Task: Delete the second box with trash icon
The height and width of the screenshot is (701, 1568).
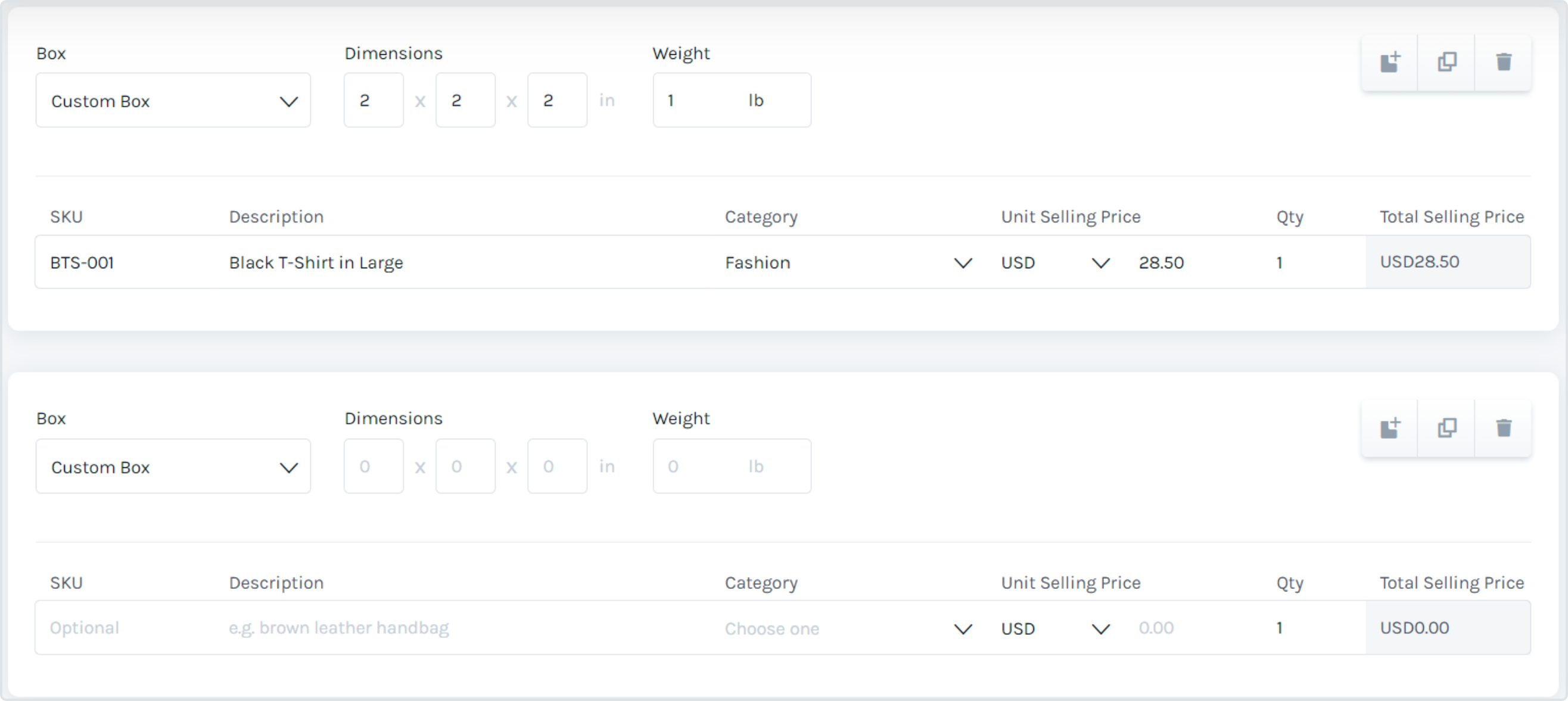Action: point(1504,428)
